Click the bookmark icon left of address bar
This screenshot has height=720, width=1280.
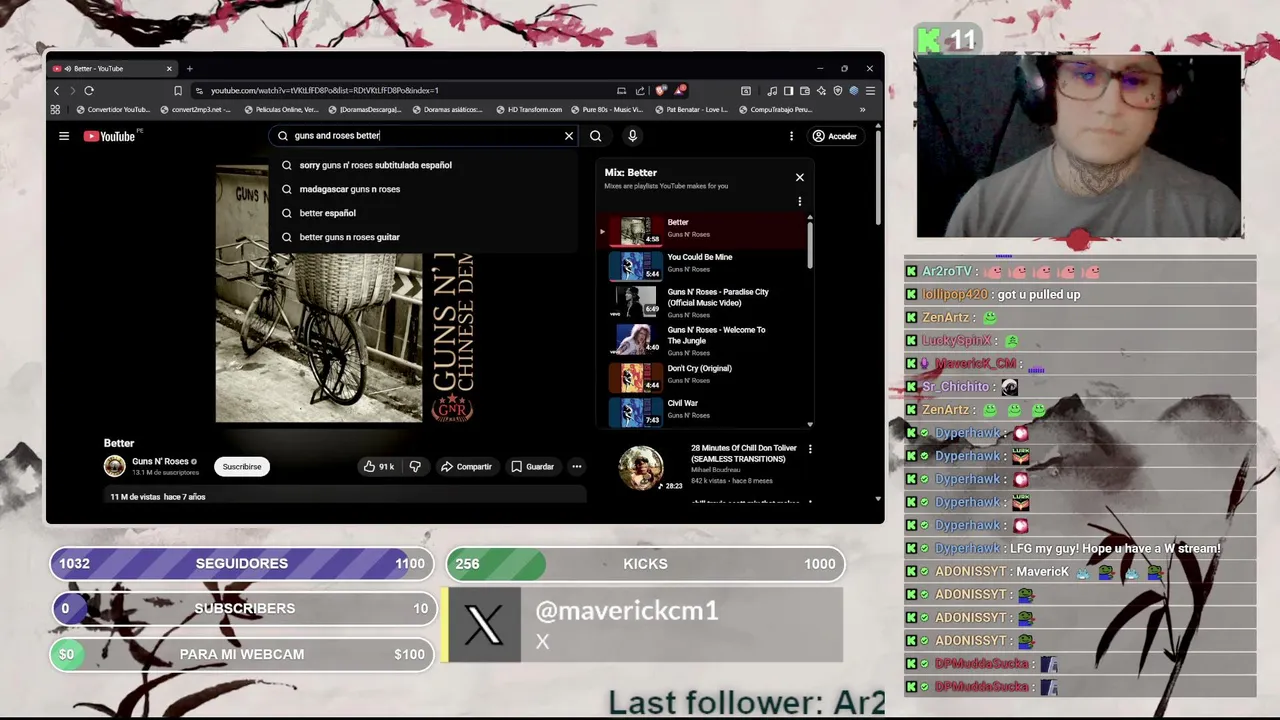pyautogui.click(x=178, y=90)
